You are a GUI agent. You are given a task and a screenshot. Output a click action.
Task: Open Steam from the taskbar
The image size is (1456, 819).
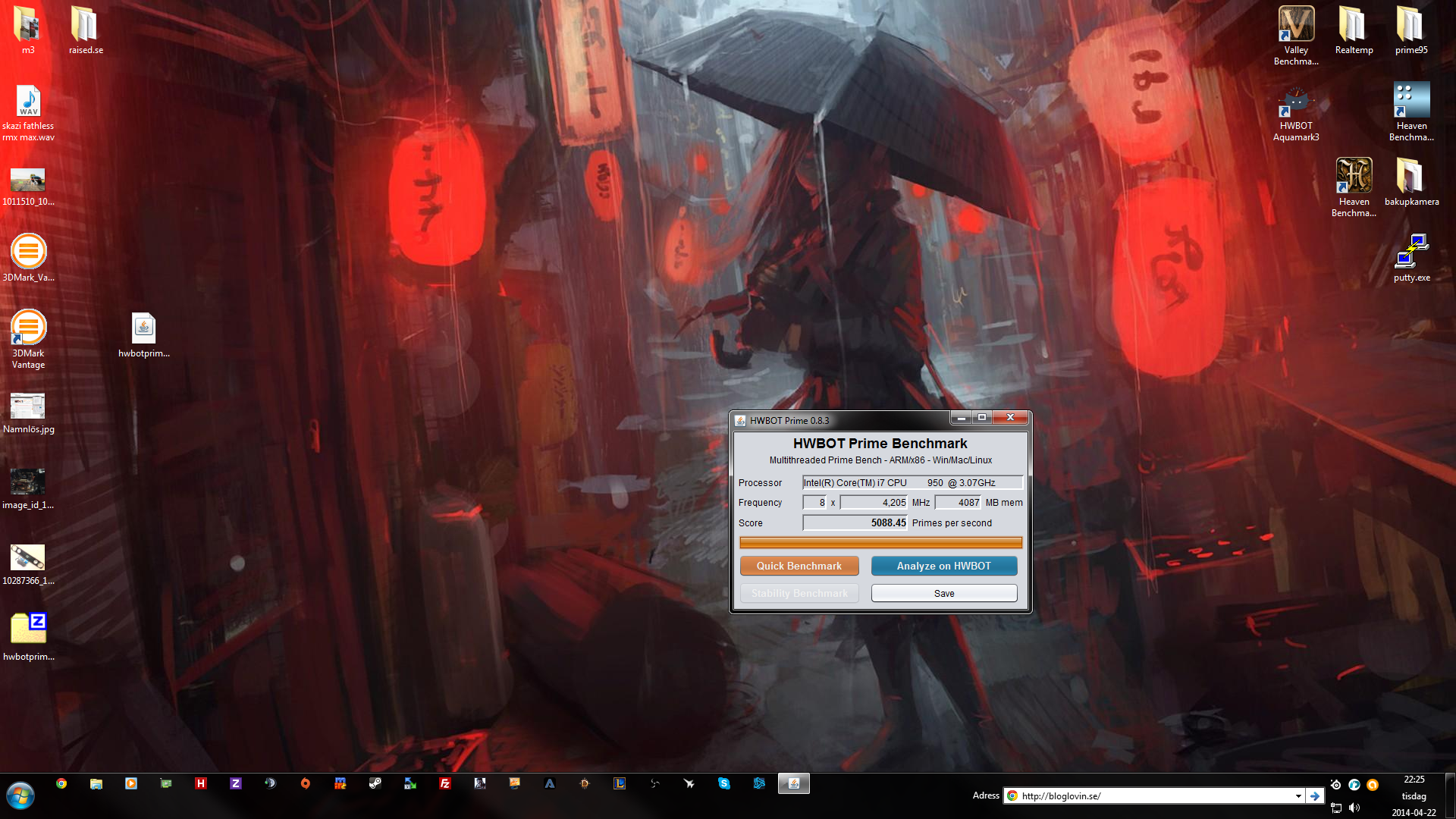point(375,783)
